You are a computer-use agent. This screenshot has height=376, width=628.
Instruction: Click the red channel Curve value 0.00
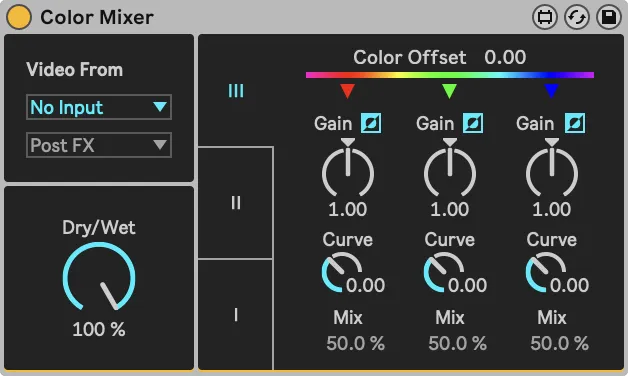click(x=365, y=285)
